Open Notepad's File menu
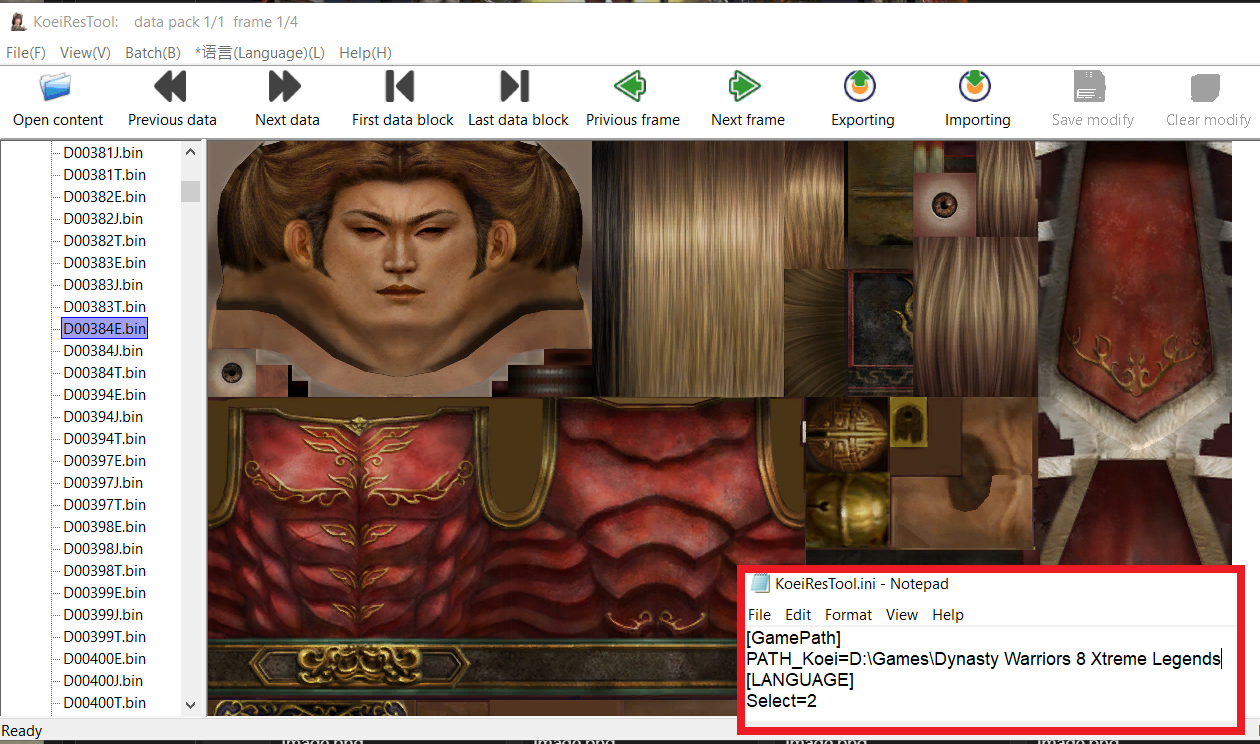The image size is (1260, 744). pyautogui.click(x=759, y=614)
